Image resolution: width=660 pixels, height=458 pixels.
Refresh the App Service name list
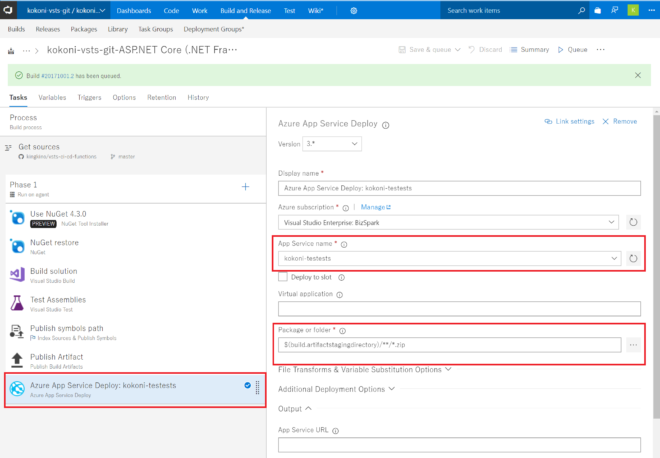[x=633, y=258]
